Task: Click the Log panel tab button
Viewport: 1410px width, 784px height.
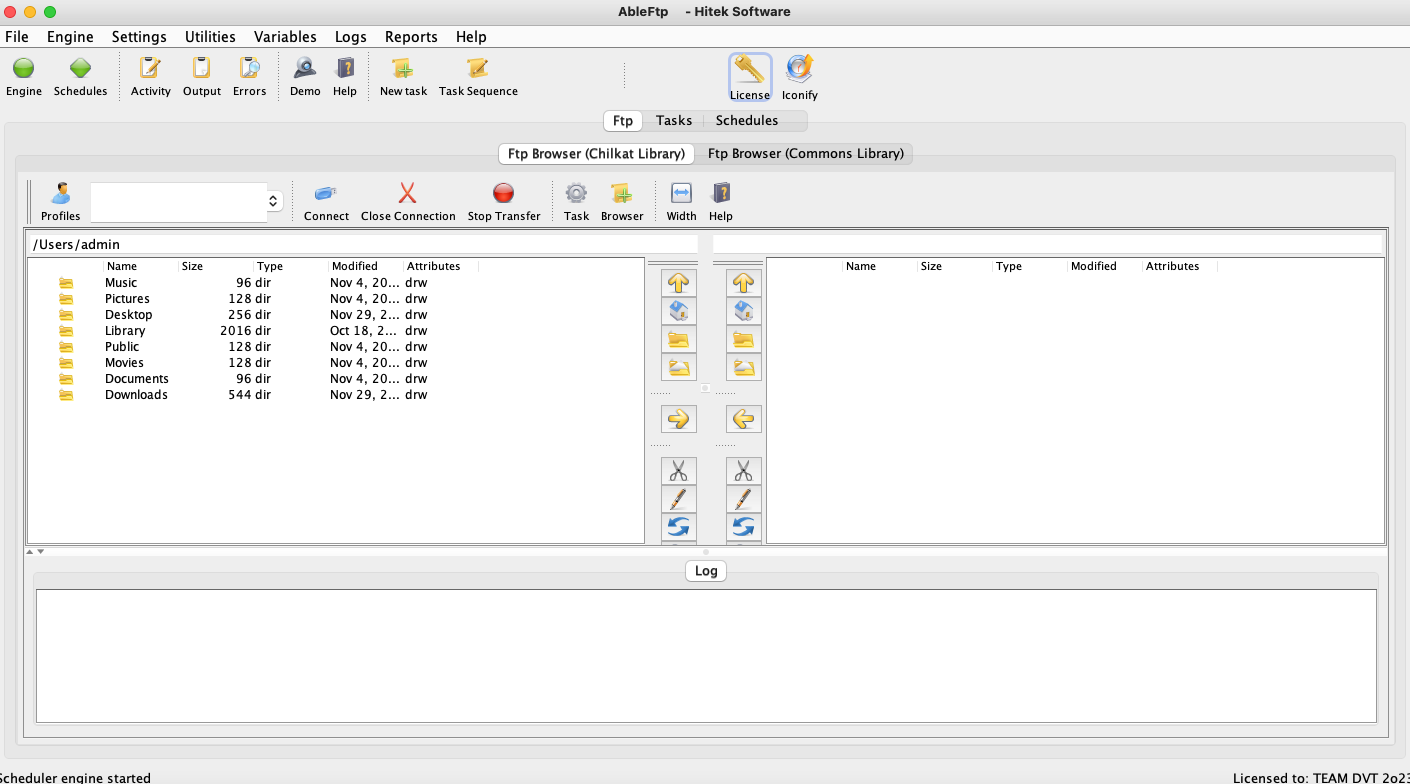Action: (x=706, y=571)
